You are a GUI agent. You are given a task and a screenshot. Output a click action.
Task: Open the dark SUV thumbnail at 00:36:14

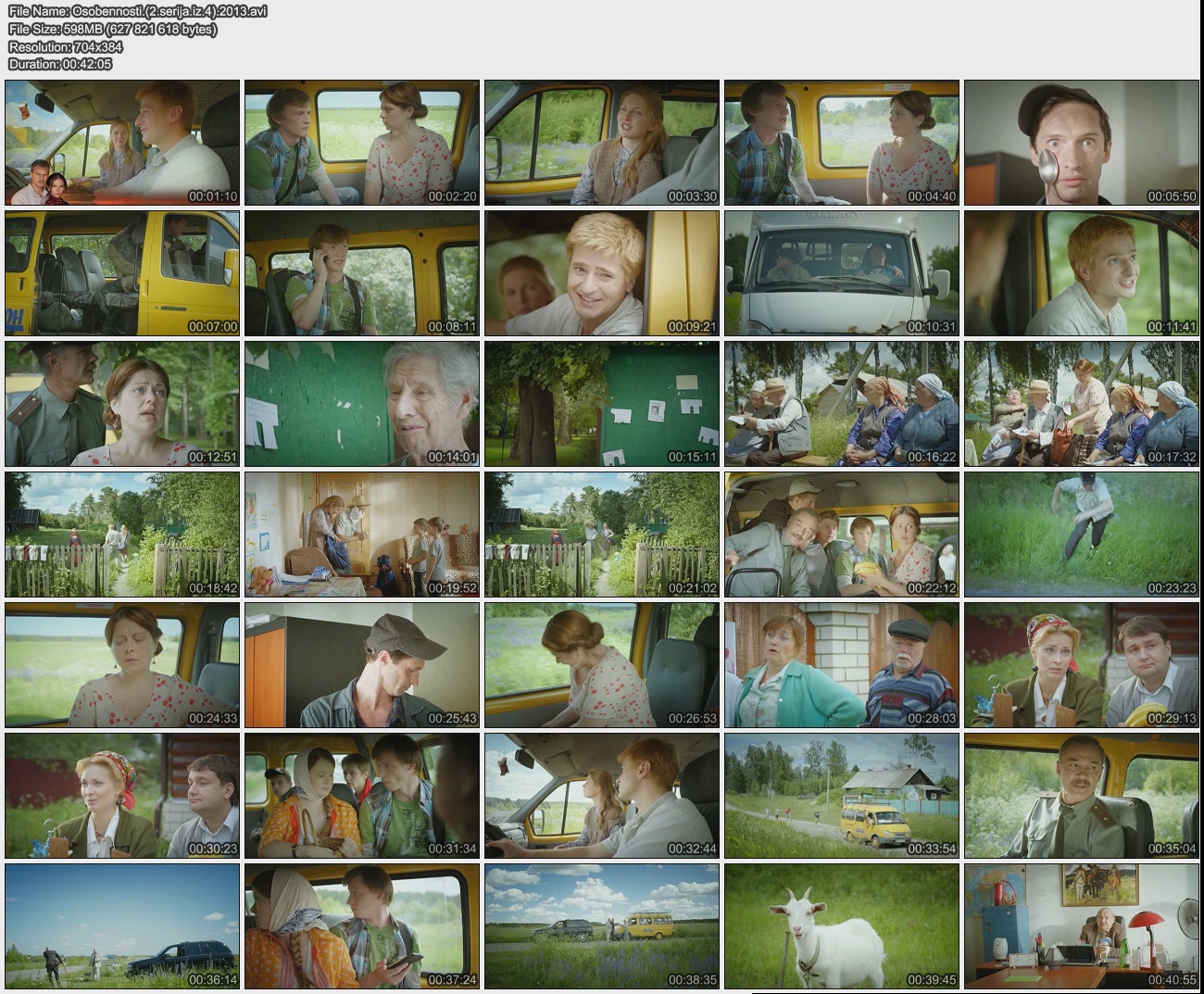(x=121, y=926)
